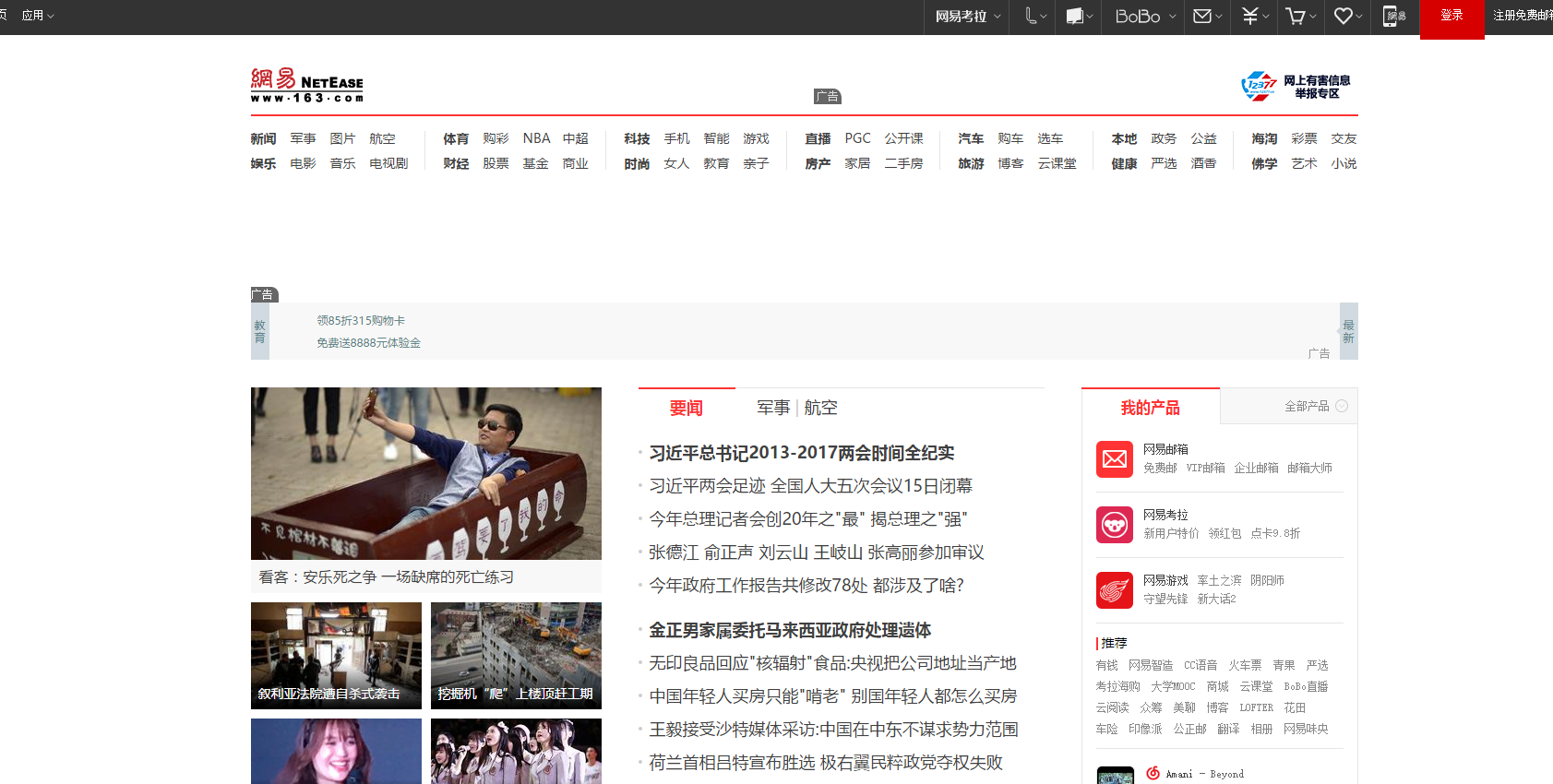Click the NBA link in navigation

click(x=536, y=138)
